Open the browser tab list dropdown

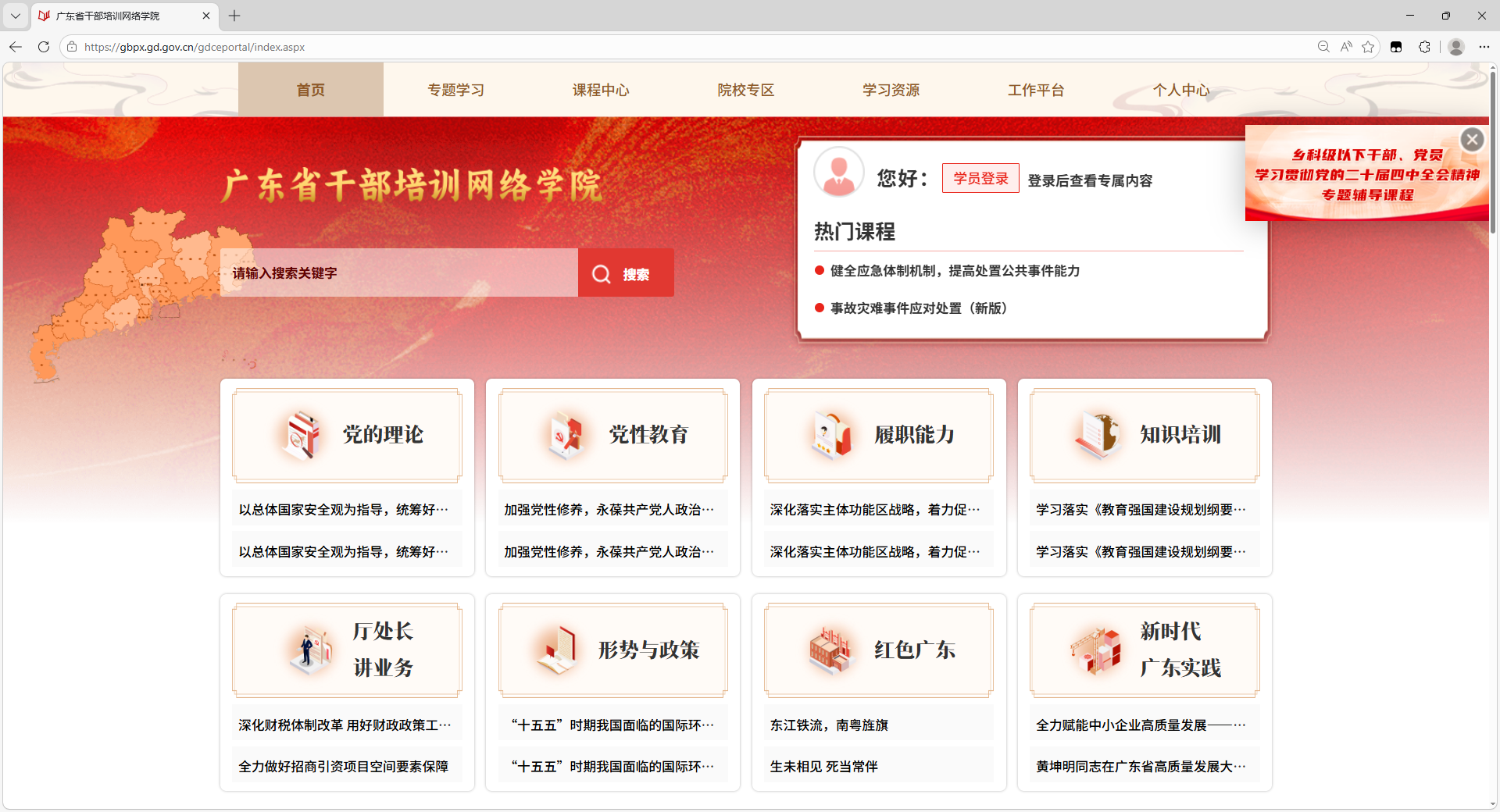[x=15, y=16]
